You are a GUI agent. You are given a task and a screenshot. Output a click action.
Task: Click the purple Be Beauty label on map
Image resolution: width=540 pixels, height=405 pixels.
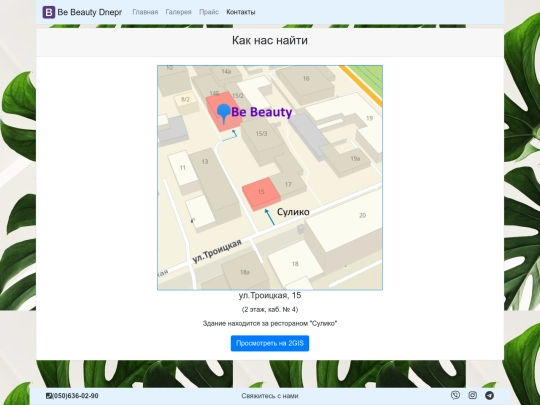(262, 112)
